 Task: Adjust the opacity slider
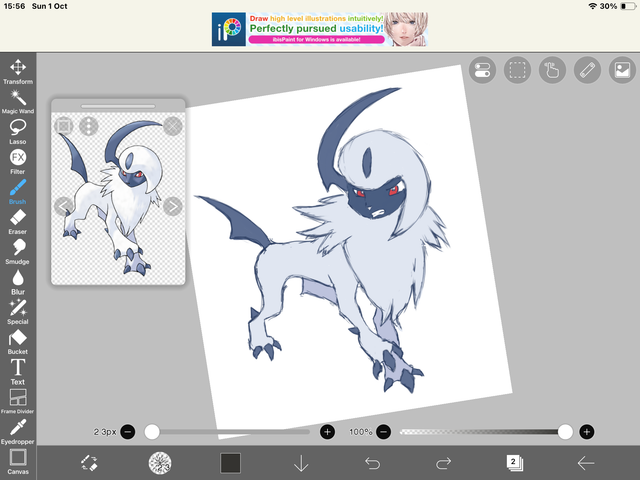[486, 432]
